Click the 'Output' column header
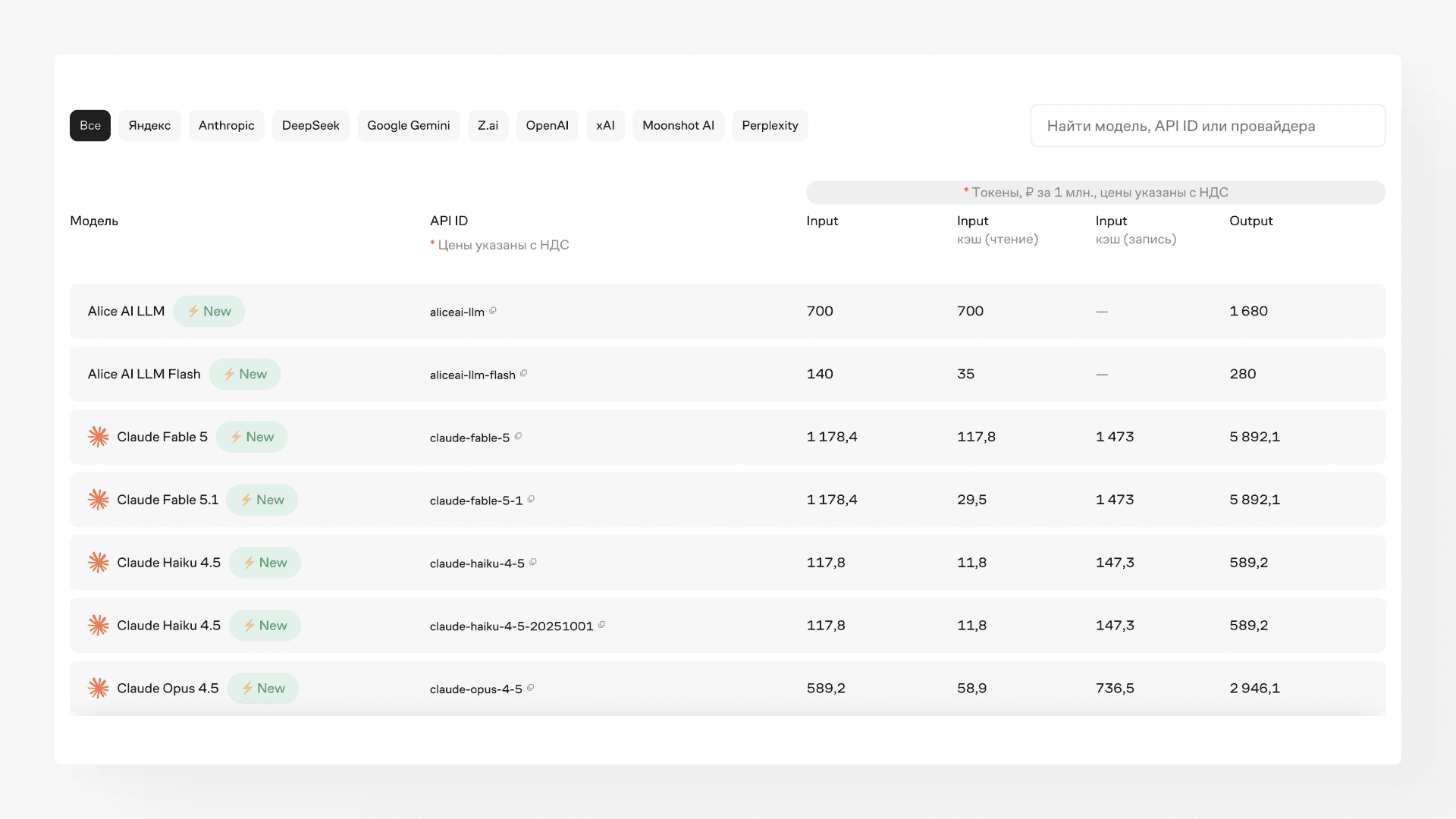This screenshot has height=819, width=1456. tap(1251, 221)
